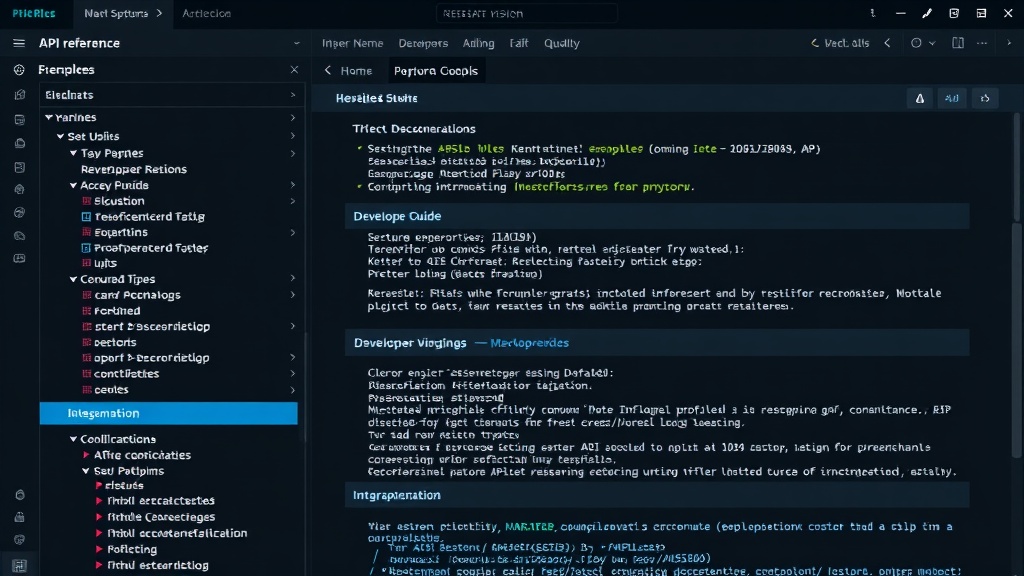This screenshot has width=1024, height=576.
Task: Open the Derepers menu
Action: tap(423, 43)
